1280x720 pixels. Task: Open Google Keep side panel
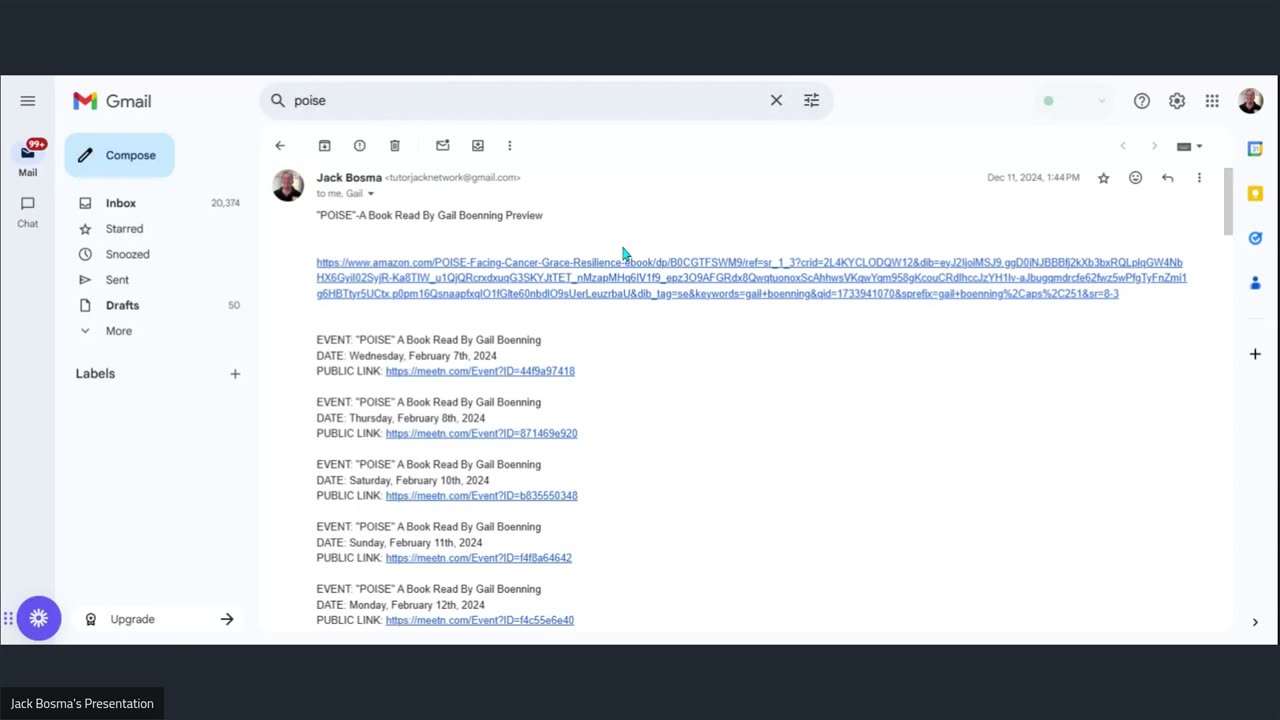point(1255,193)
